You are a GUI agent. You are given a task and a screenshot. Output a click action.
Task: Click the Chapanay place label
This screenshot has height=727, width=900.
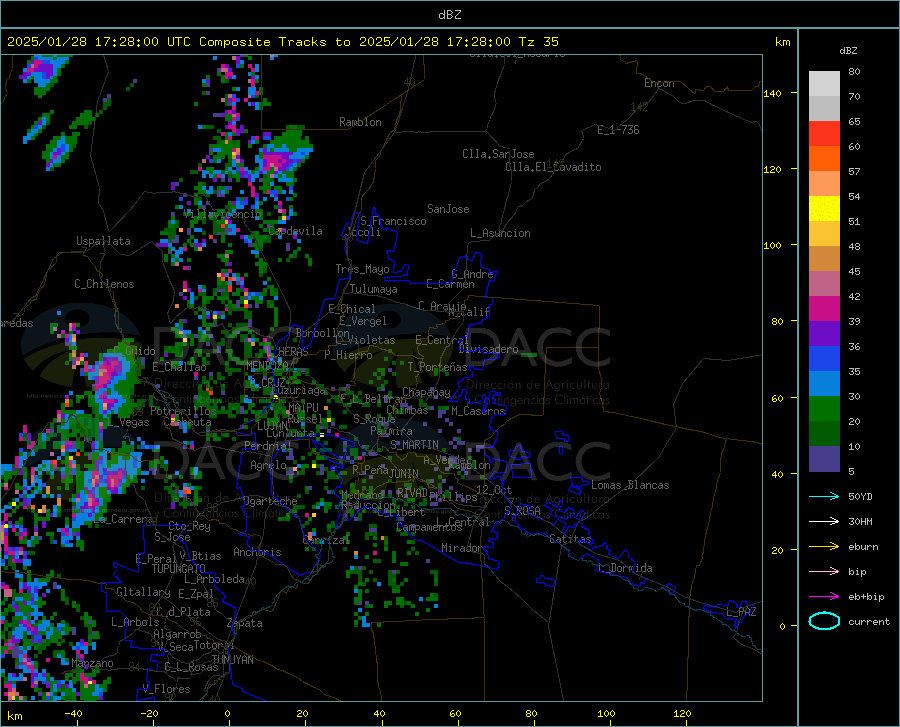click(426, 392)
